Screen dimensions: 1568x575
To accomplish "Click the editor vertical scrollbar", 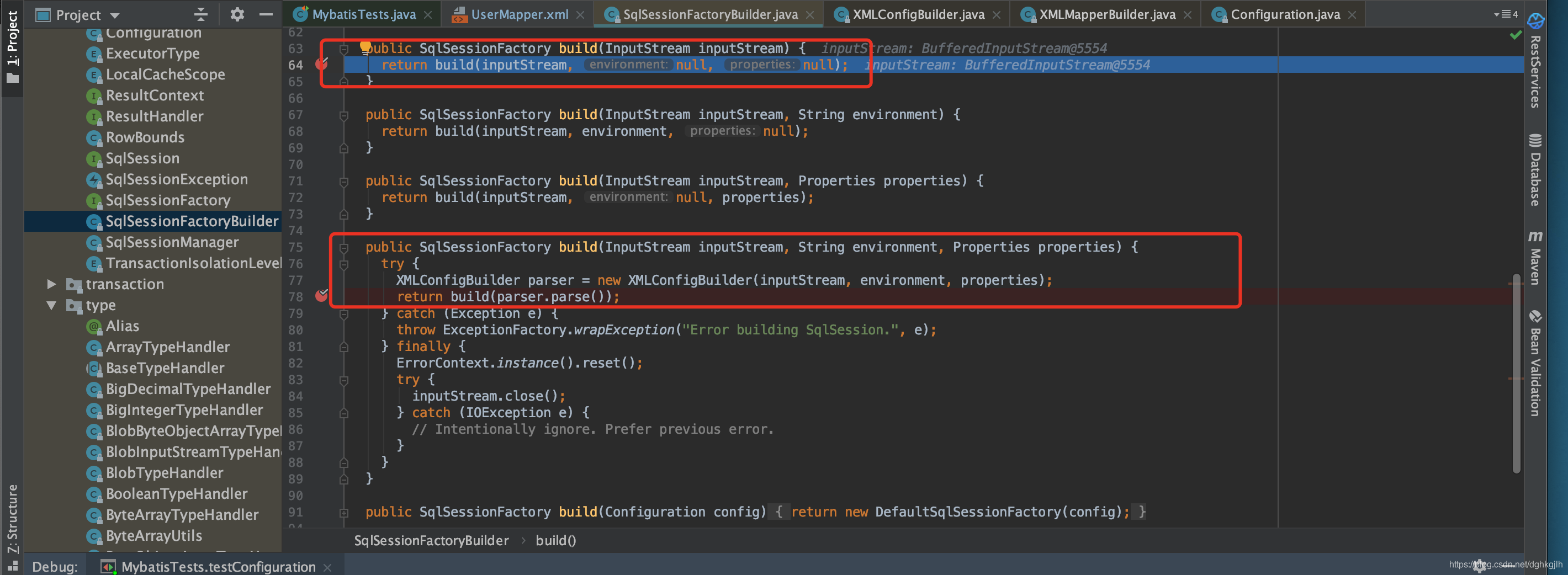I will [x=1516, y=373].
